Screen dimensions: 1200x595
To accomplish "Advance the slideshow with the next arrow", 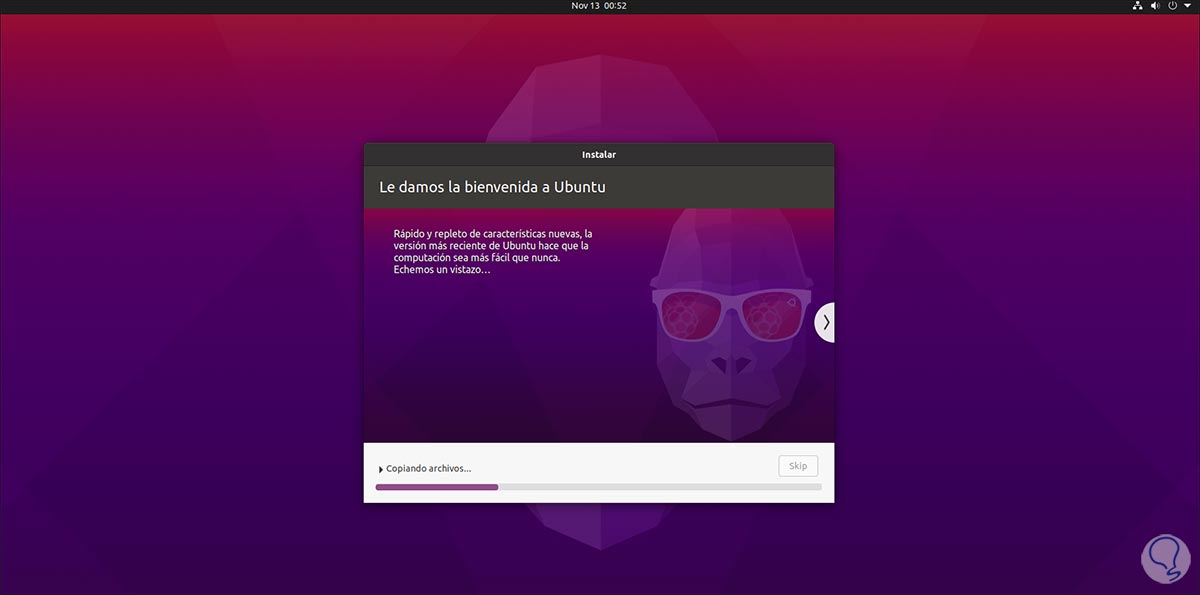I will click(x=825, y=322).
